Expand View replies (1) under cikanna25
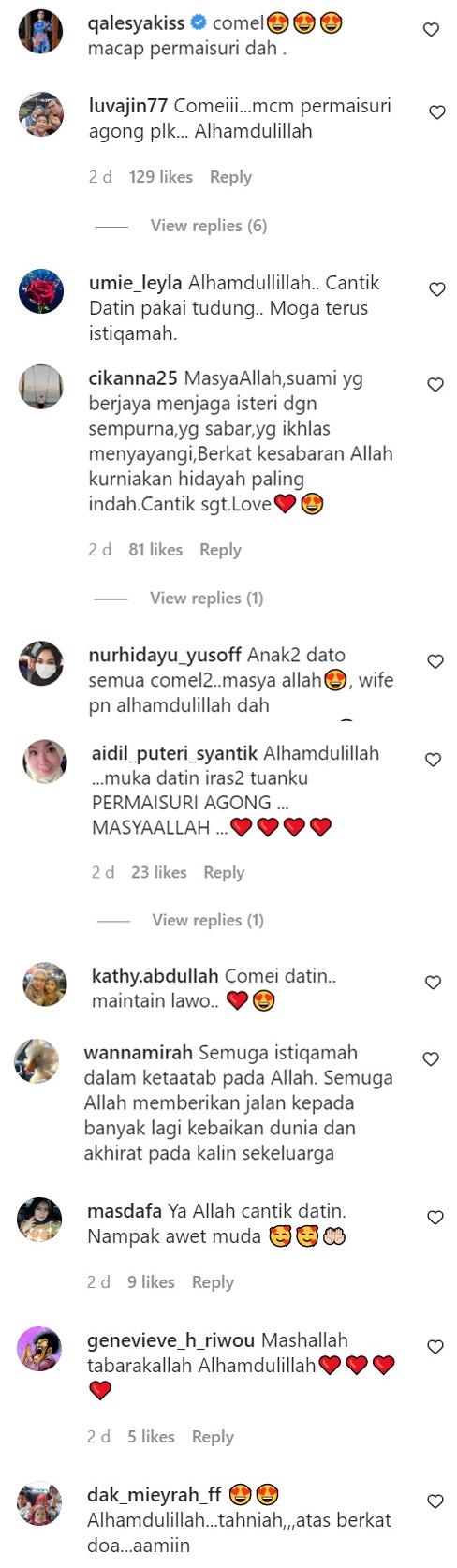The height and width of the screenshot is (1568, 457). (207, 598)
